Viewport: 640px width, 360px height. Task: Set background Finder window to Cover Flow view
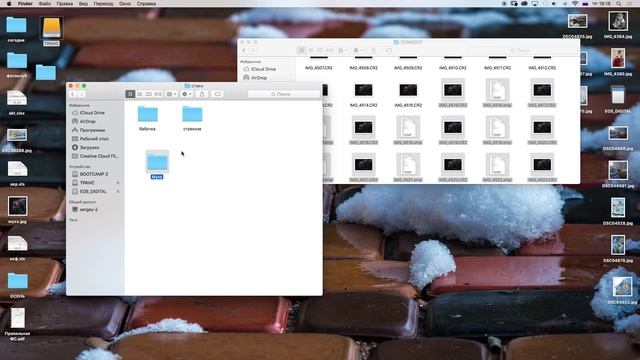click(x=329, y=51)
